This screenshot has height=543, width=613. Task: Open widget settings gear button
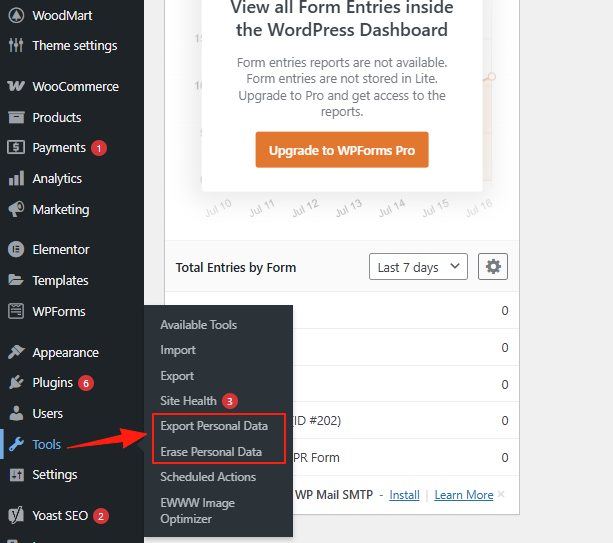[x=493, y=267]
